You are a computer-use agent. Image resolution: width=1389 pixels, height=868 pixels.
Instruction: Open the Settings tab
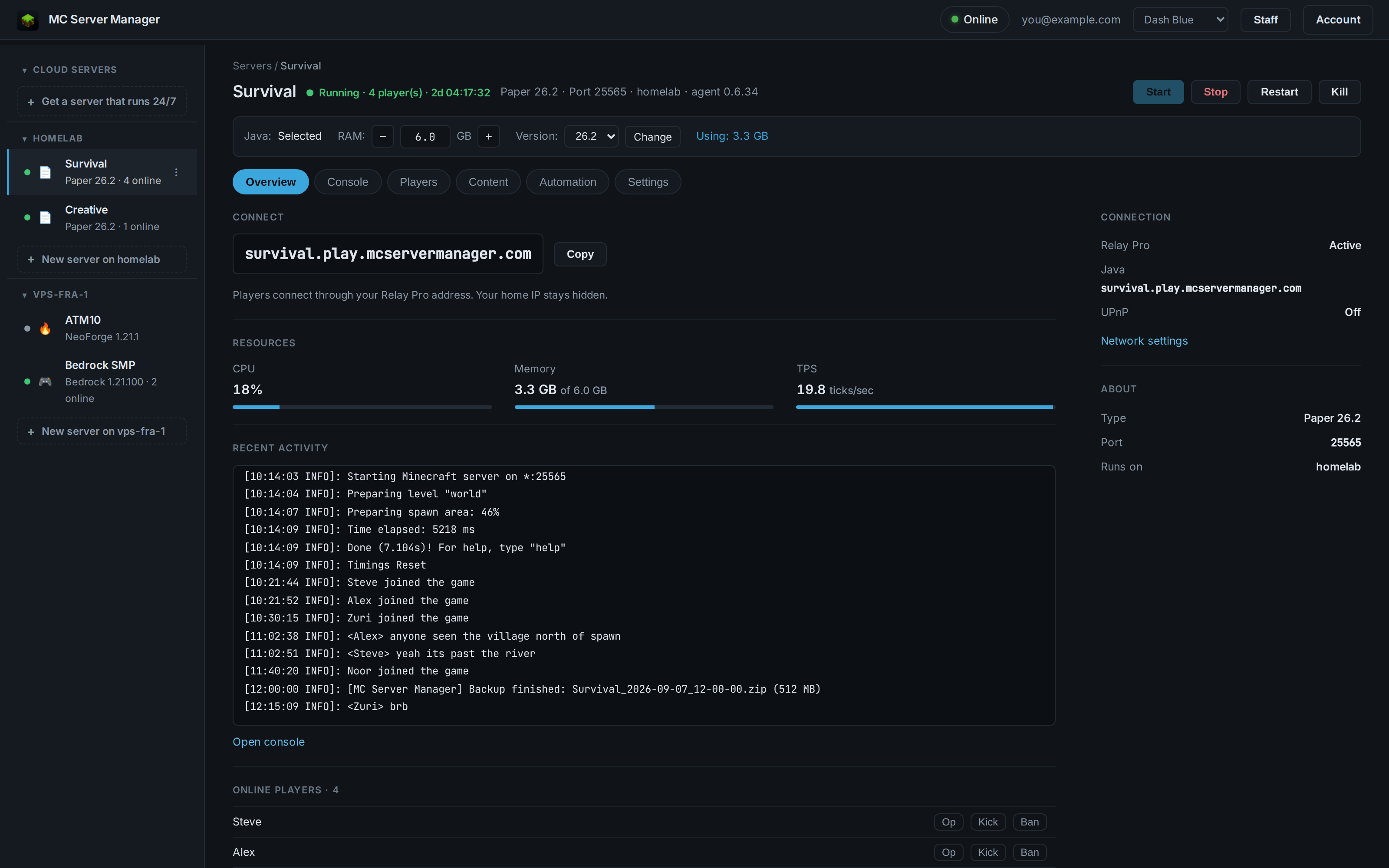(x=648, y=182)
